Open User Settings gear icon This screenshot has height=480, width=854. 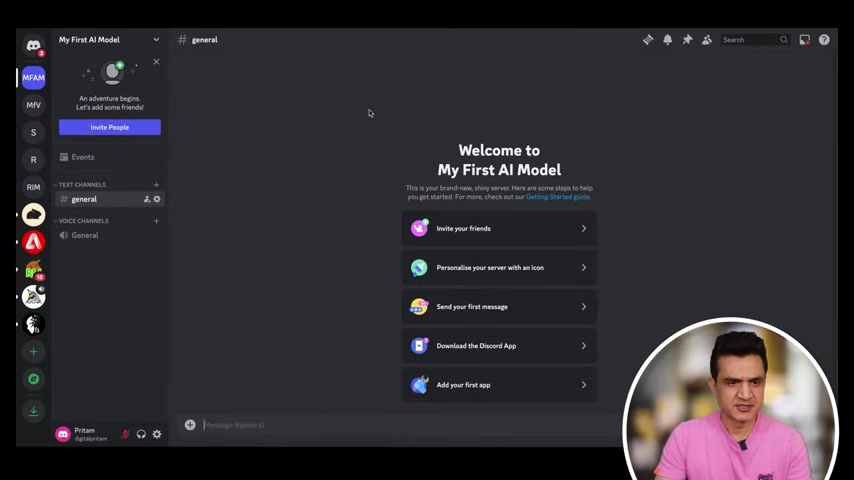(x=157, y=434)
